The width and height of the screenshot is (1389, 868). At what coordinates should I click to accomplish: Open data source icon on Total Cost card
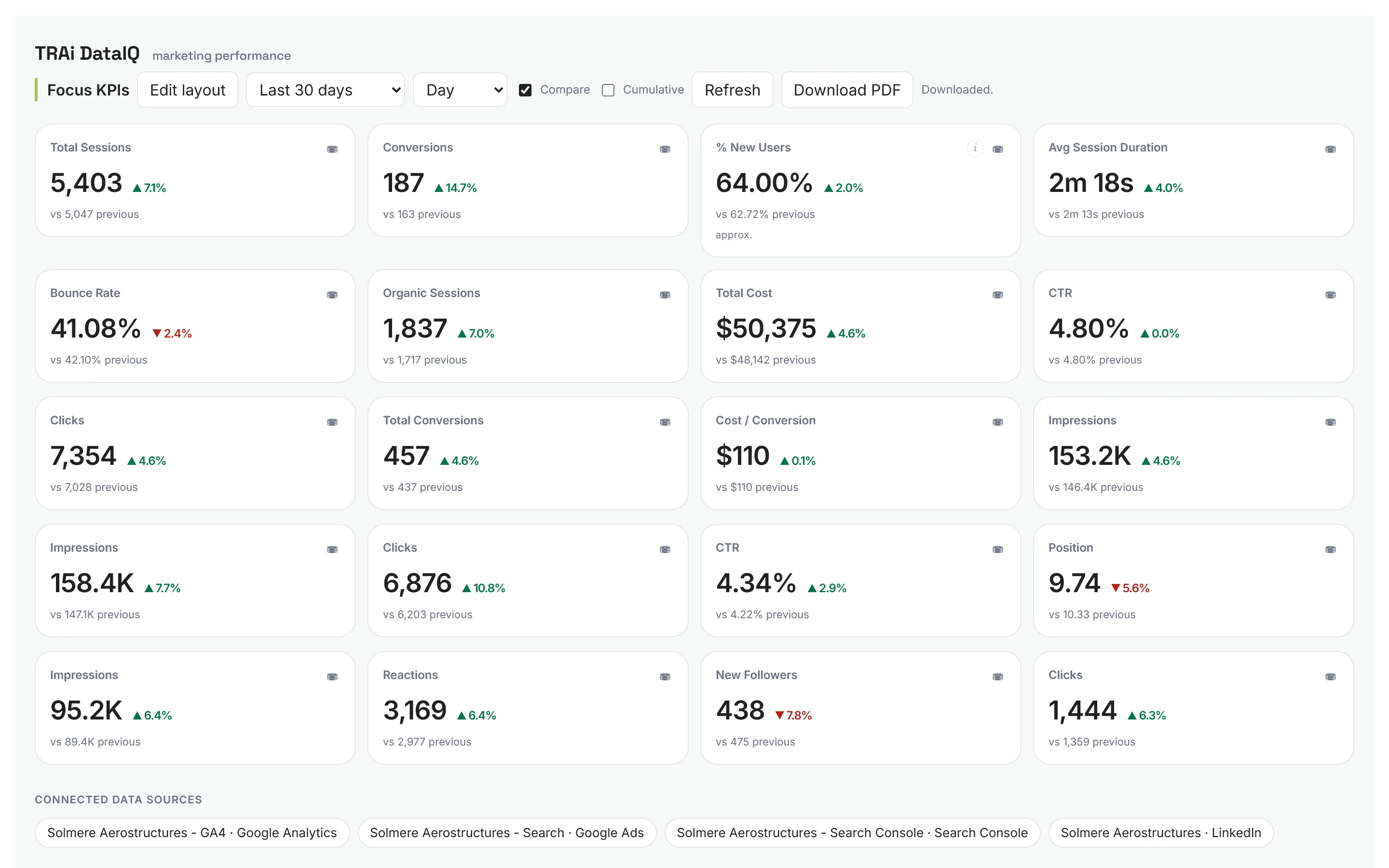tap(998, 295)
